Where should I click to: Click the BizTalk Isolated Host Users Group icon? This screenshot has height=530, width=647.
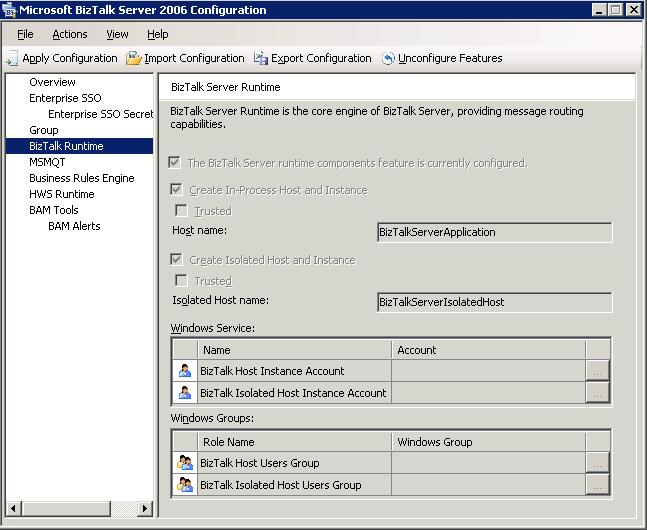coord(185,485)
